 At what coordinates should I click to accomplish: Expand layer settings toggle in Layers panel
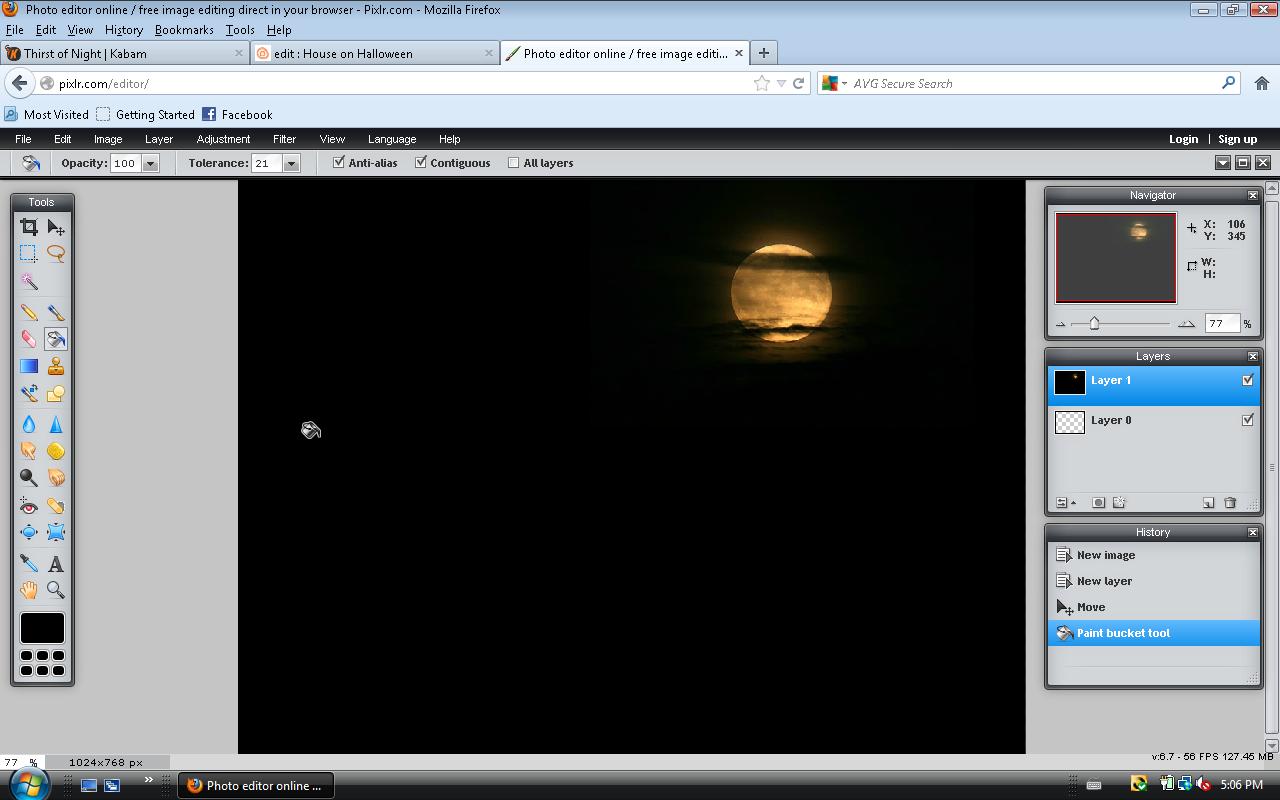[1066, 503]
